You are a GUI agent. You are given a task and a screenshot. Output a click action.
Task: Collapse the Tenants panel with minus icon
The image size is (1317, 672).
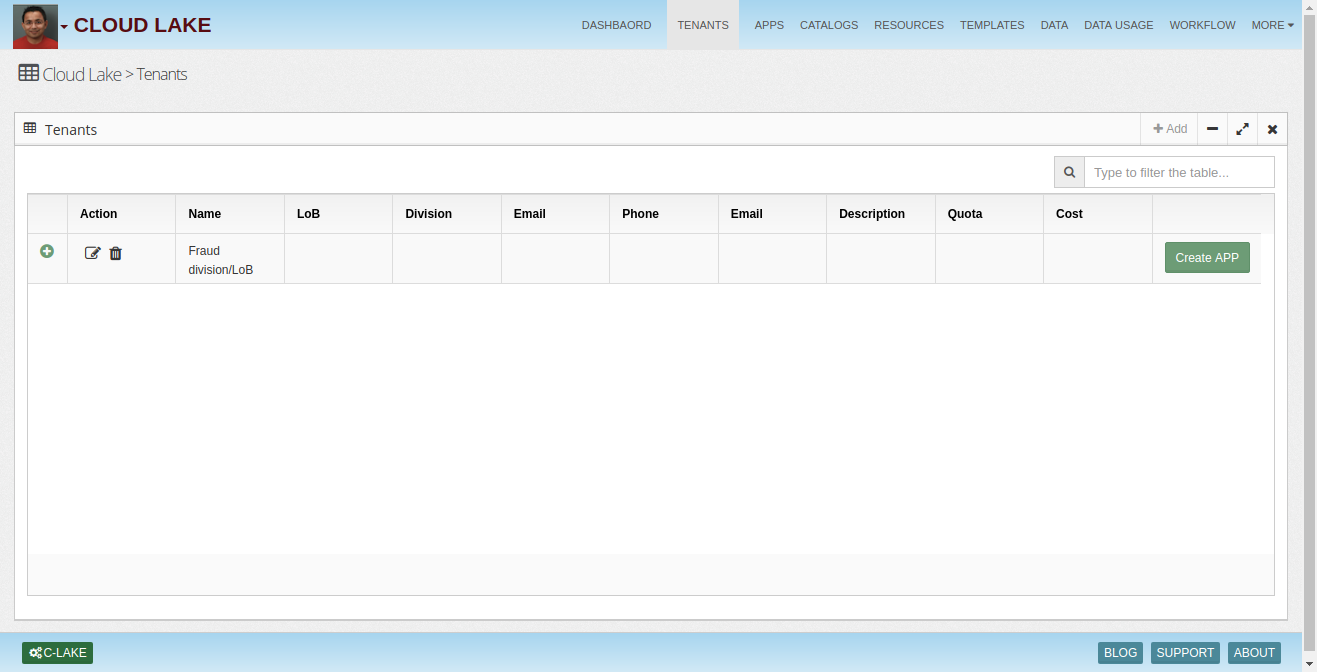click(x=1212, y=129)
